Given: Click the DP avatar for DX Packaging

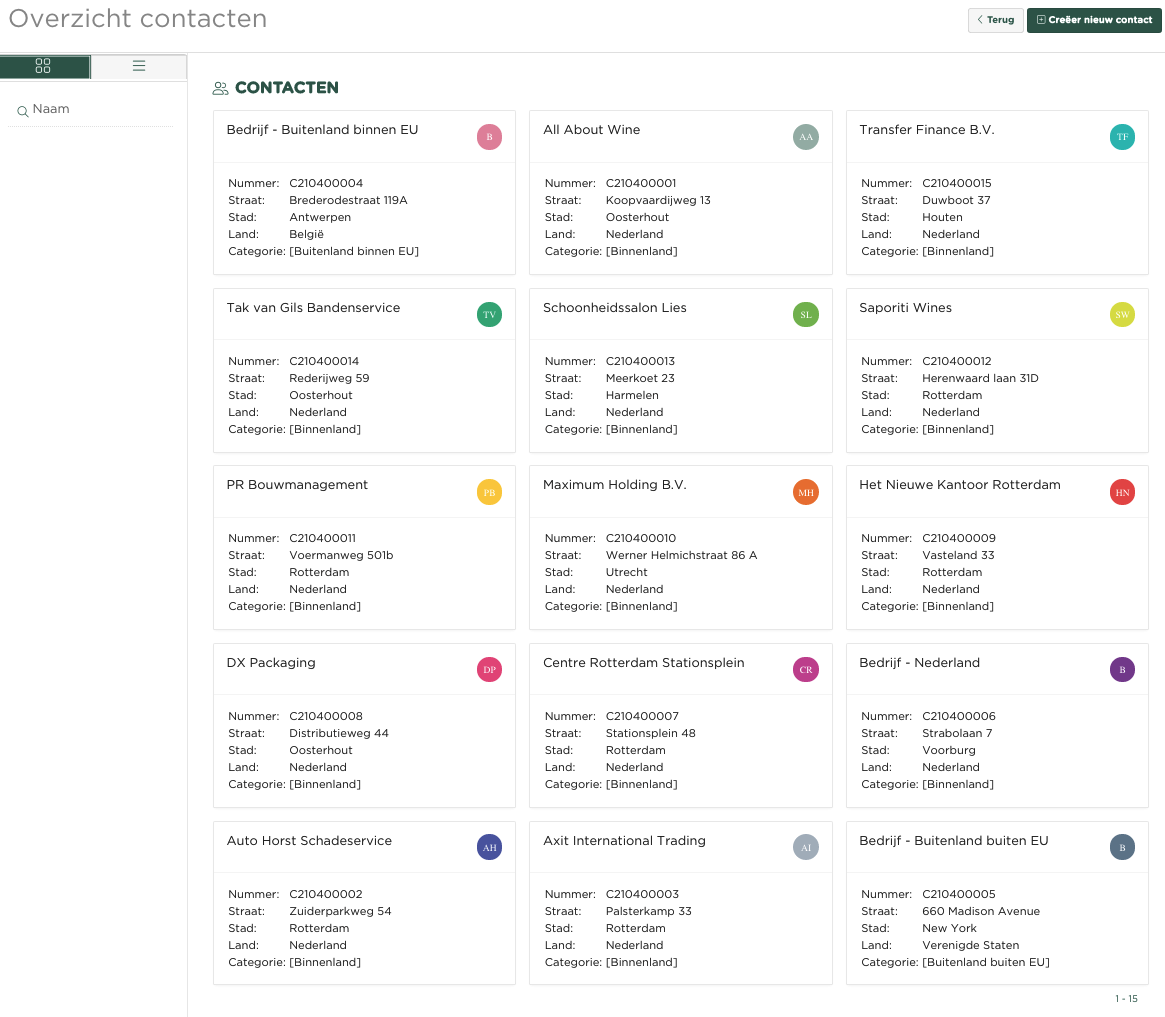Looking at the screenshot, I should coord(489,670).
